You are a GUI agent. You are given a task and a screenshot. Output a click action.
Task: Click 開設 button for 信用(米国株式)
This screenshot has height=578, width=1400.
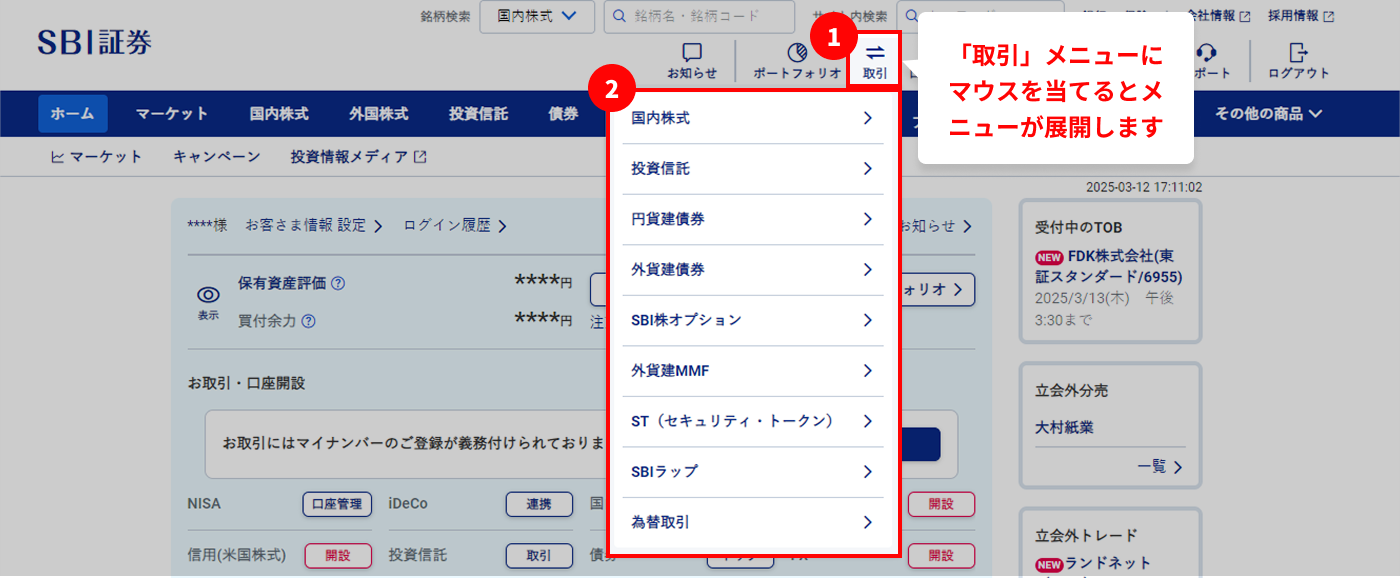coord(337,555)
